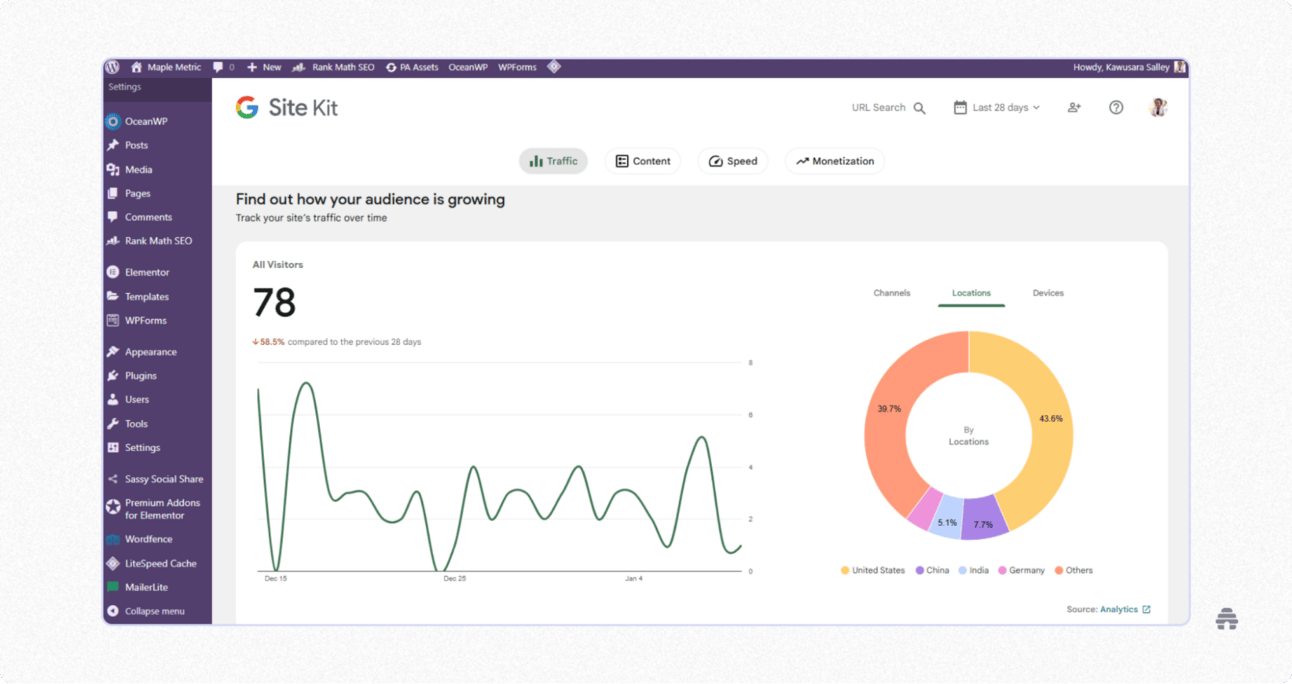The image size is (1292, 684).
Task: Switch to the Locations tab
Action: coord(970,293)
